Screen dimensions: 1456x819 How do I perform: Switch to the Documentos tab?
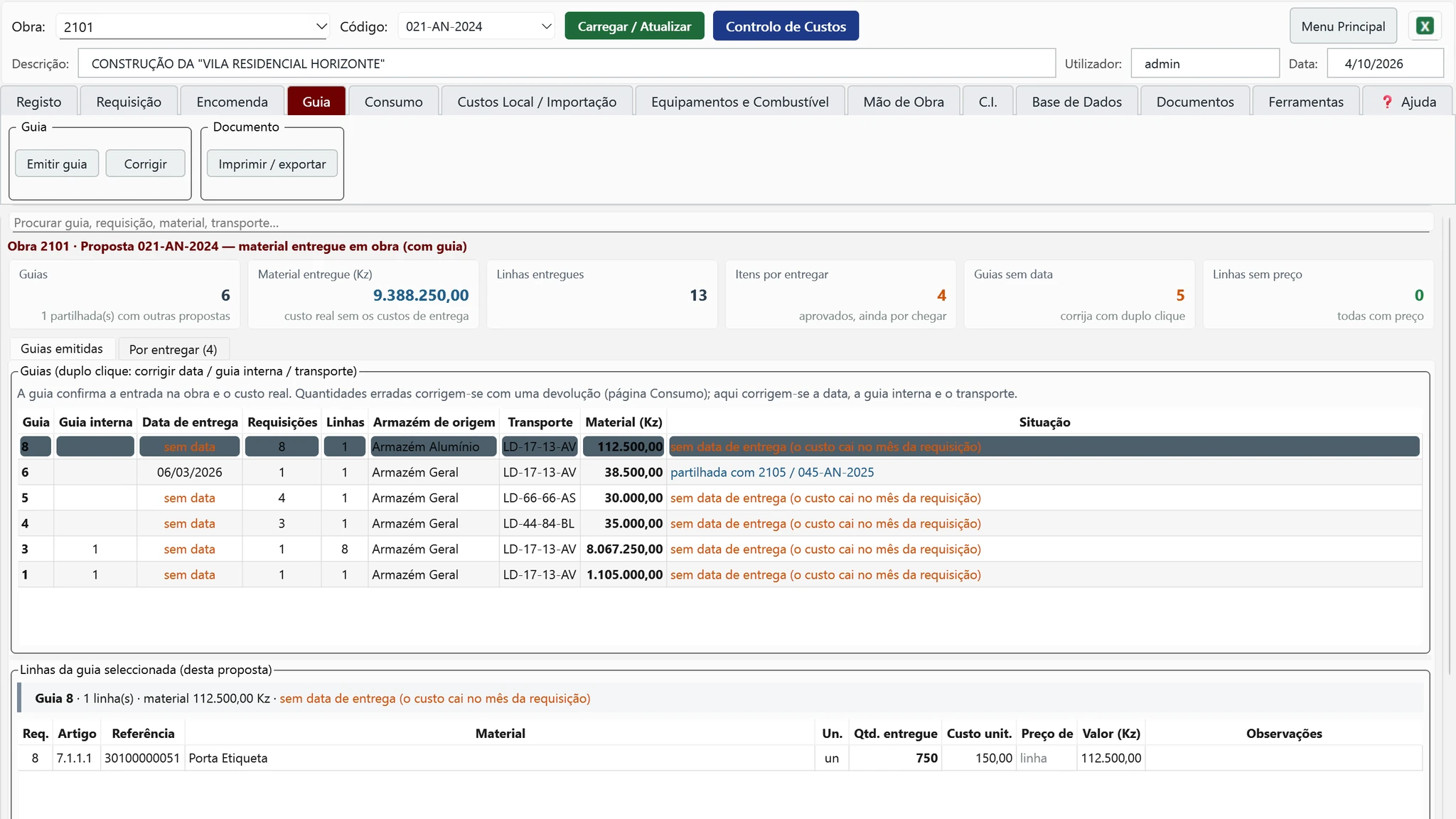point(1194,102)
